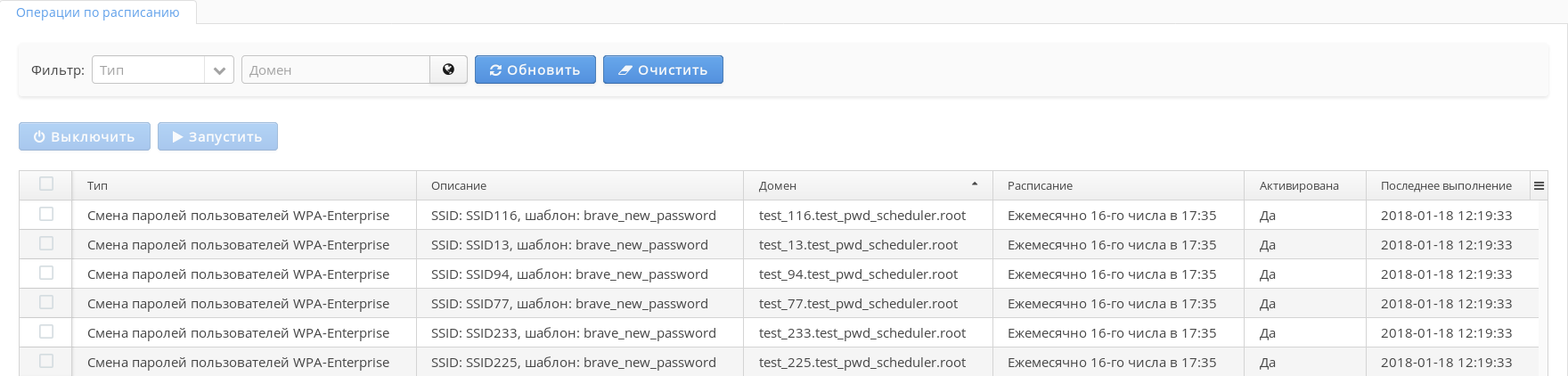Toggle the select-all header checkbox
Viewport: 1568px width, 376px height.
pyautogui.click(x=46, y=184)
